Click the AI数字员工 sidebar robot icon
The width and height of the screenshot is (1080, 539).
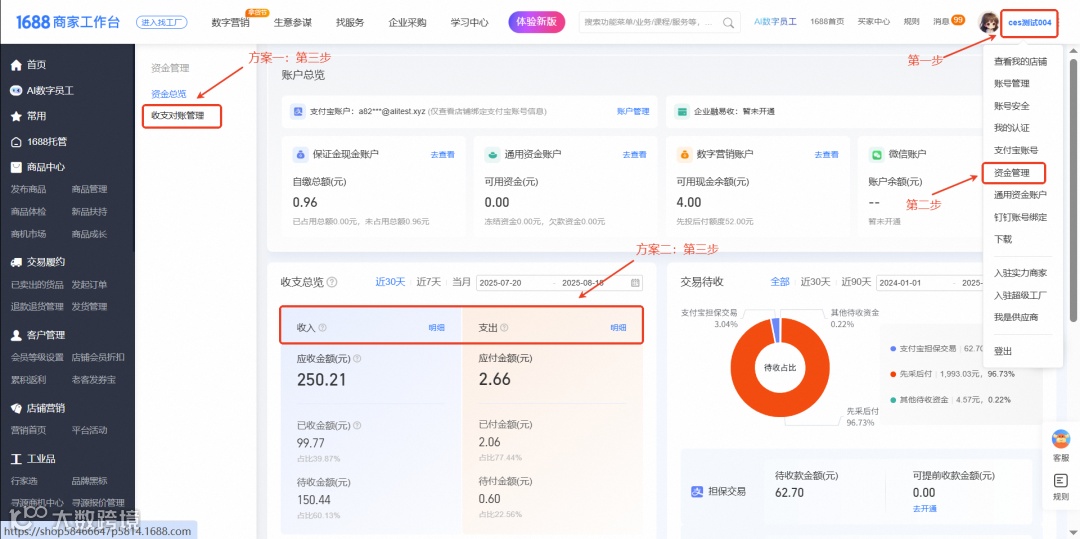pos(17,90)
